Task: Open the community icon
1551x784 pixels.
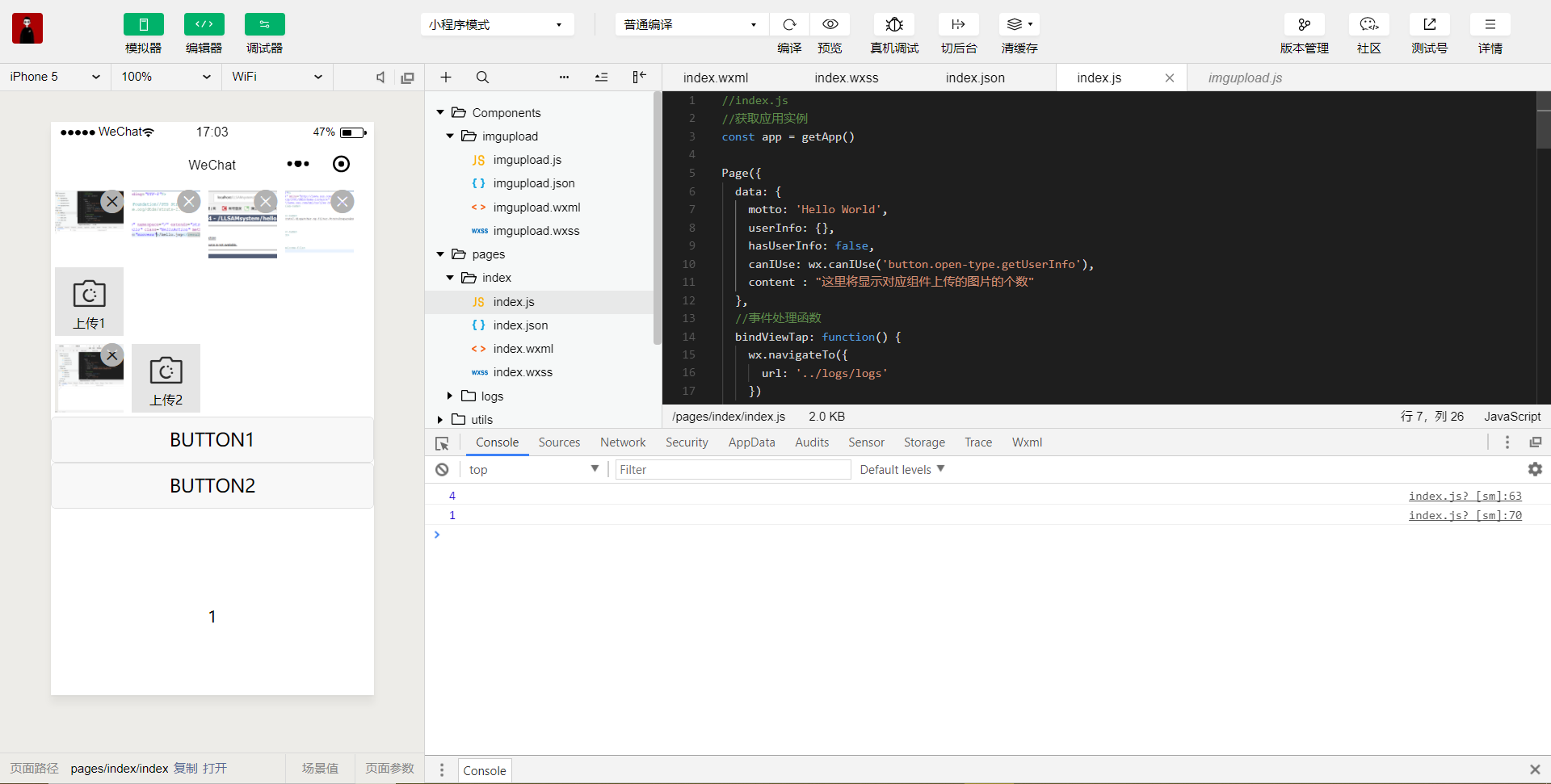Action: (1368, 24)
